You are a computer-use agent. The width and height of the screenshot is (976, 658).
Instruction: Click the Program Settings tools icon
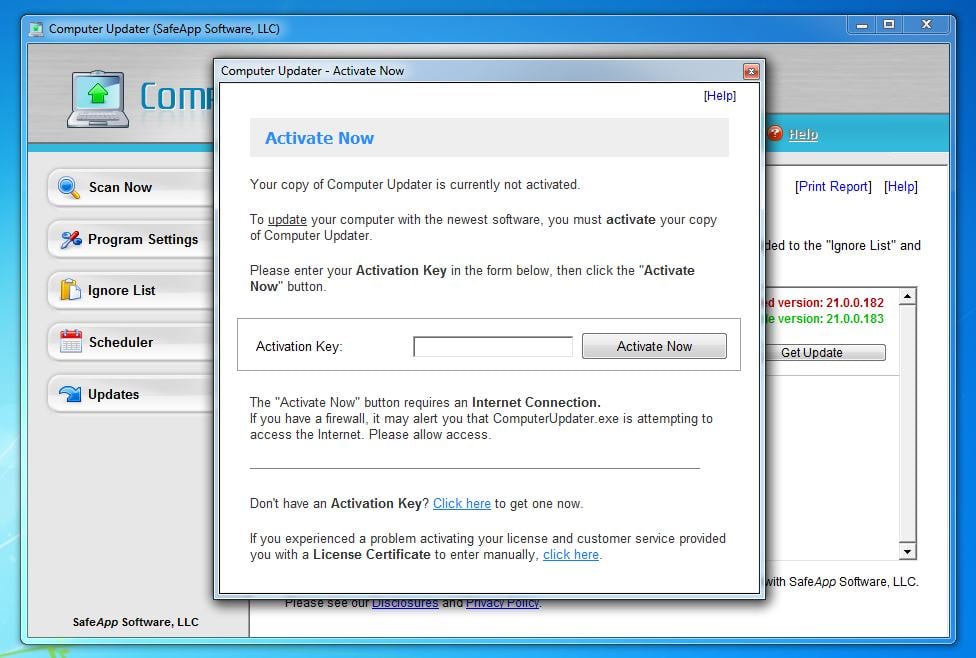pos(70,239)
